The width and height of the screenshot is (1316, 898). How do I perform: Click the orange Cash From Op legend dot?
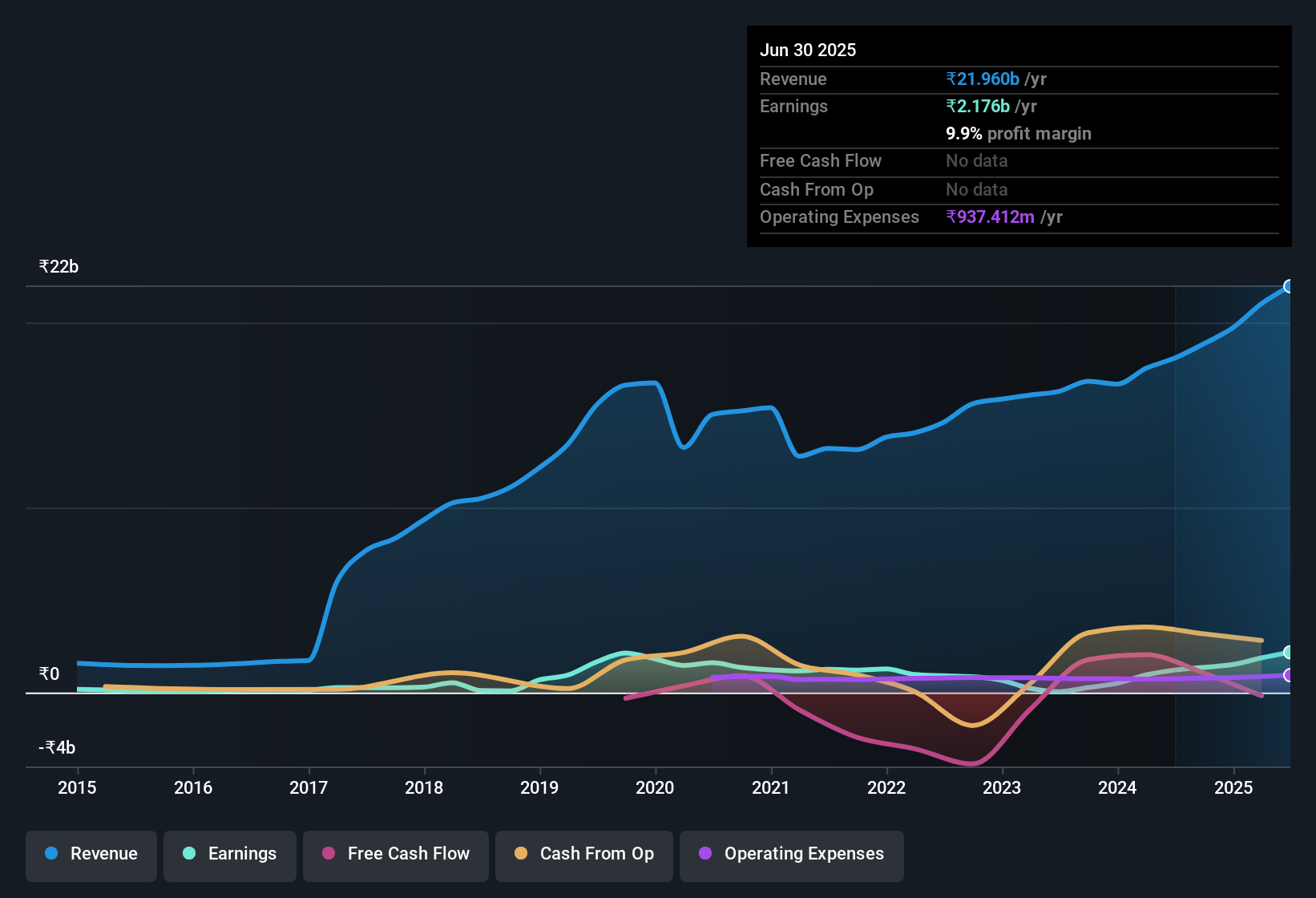[521, 854]
